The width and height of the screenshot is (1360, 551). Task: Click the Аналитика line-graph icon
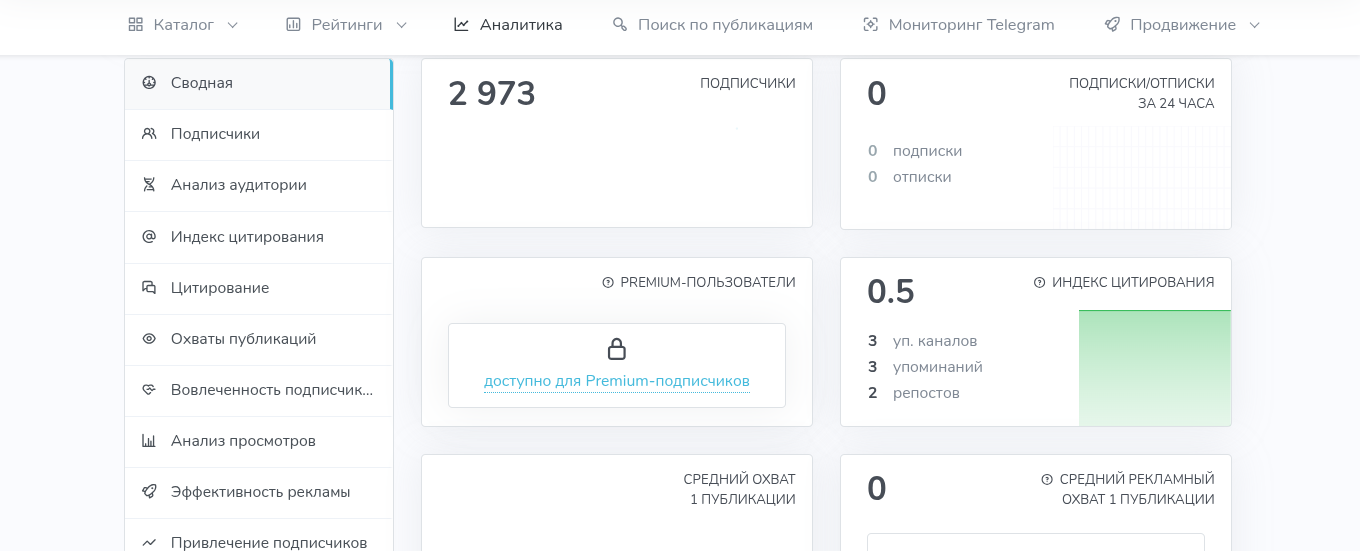tap(461, 25)
